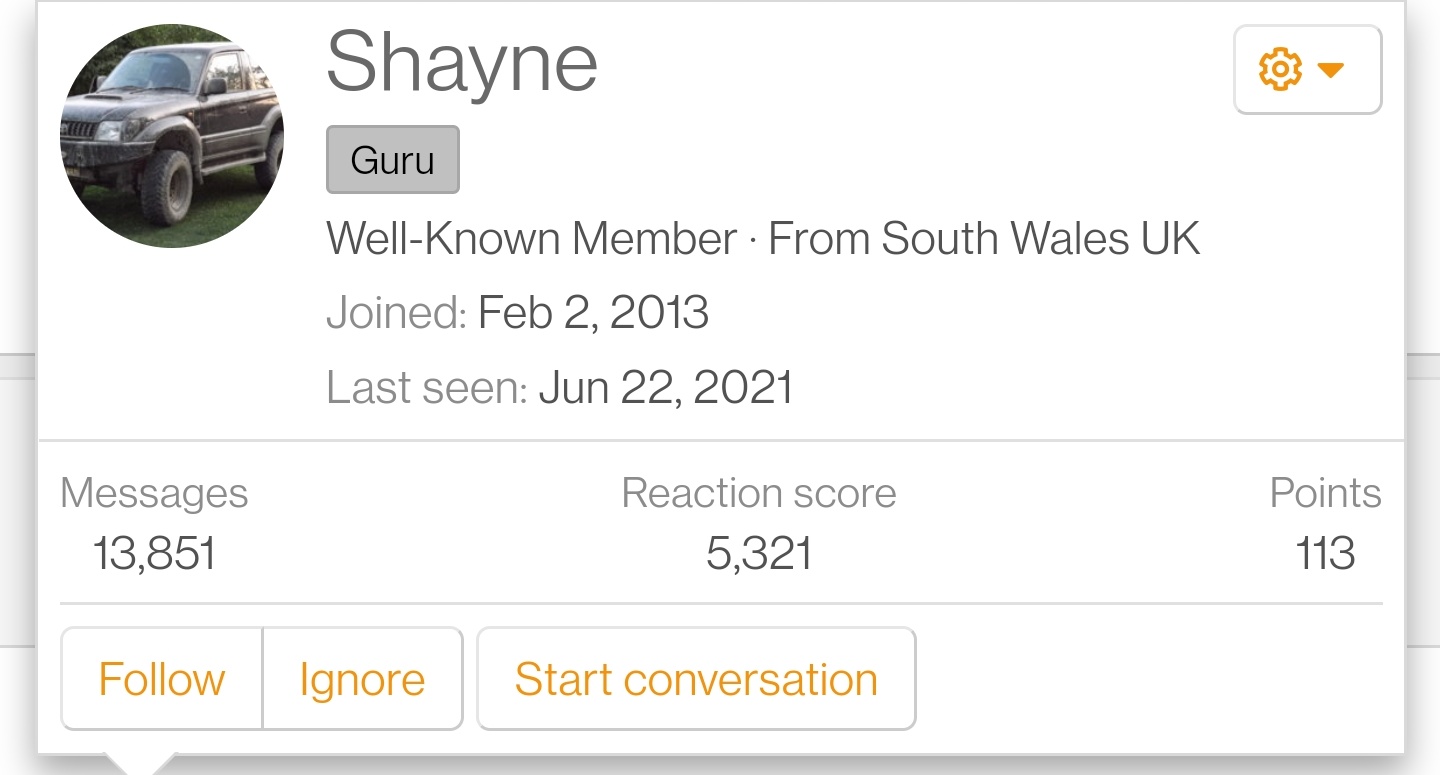Click the Messages label
Screen dimensions: 1440x775
(154, 493)
